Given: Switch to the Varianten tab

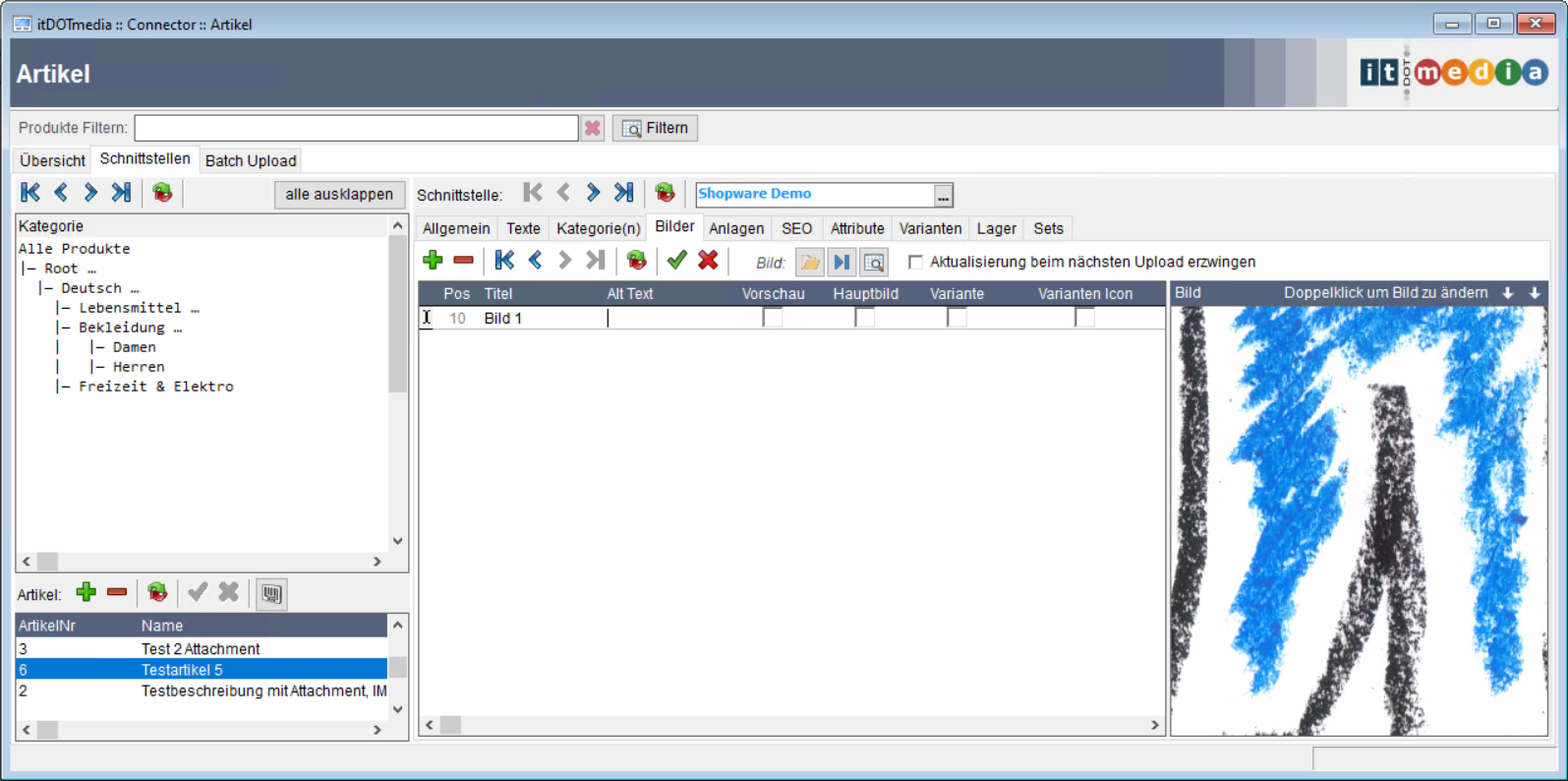Looking at the screenshot, I should coord(930,228).
